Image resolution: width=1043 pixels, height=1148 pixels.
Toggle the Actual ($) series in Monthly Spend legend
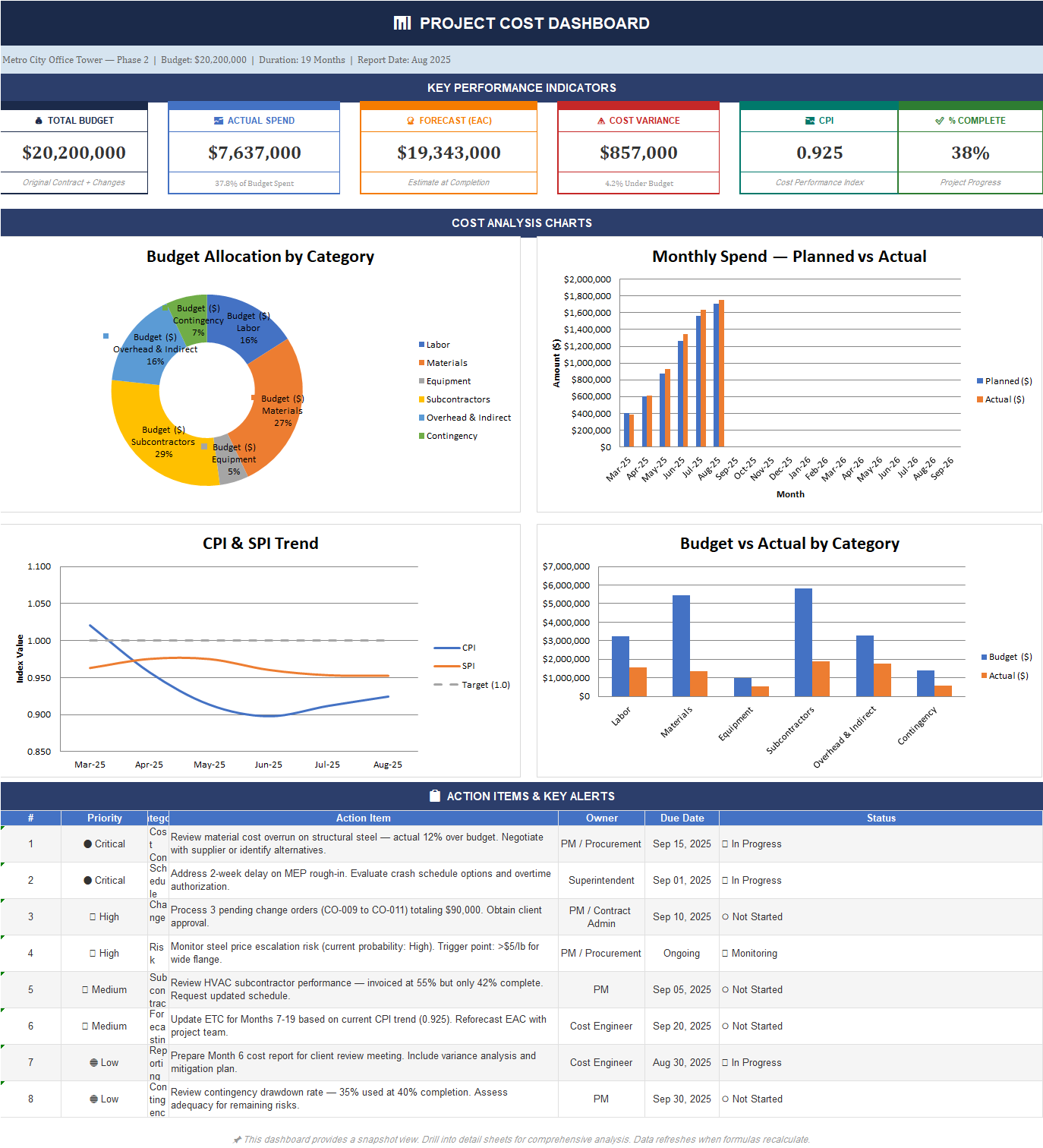(1001, 399)
